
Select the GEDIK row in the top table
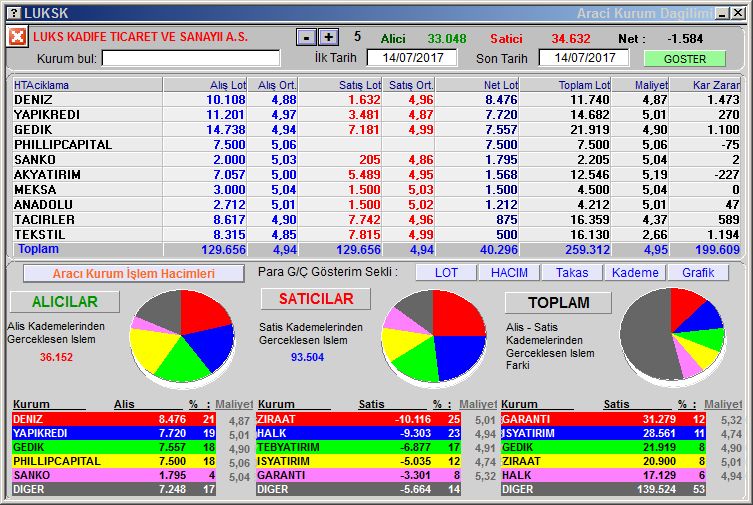tap(376, 130)
